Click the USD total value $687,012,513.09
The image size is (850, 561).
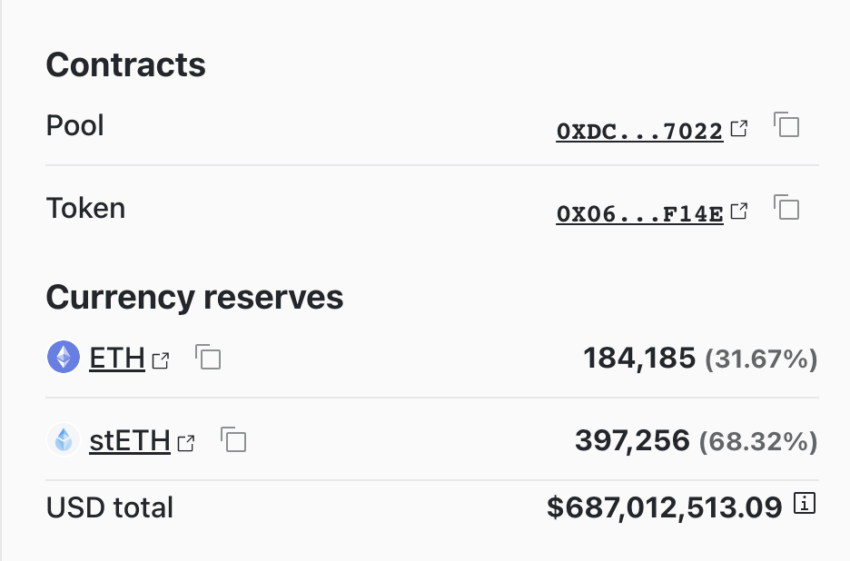[x=664, y=507]
